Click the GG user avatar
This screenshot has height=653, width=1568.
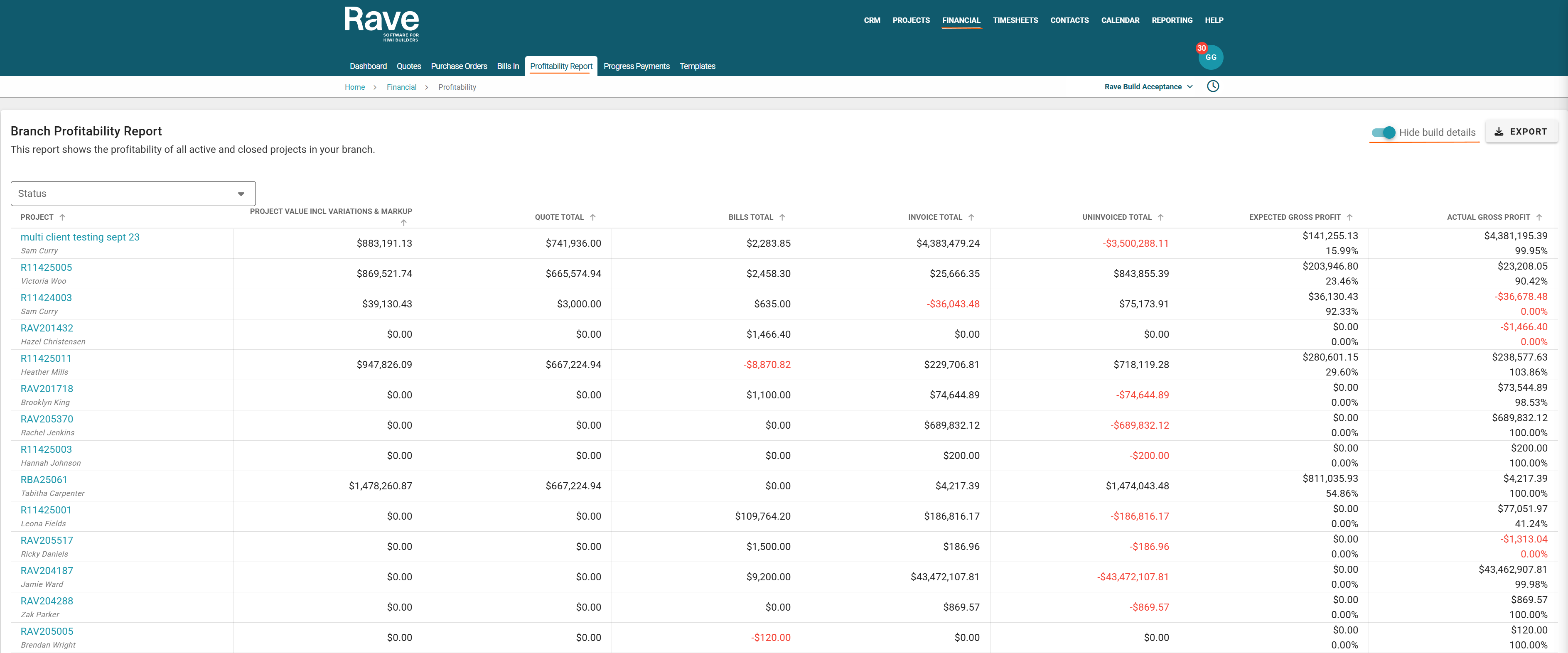click(x=1211, y=57)
